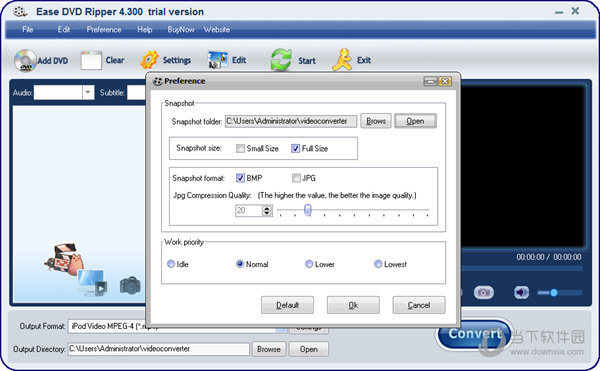Click the Jpg quality value field
This screenshot has height=371, width=600.
click(x=249, y=210)
